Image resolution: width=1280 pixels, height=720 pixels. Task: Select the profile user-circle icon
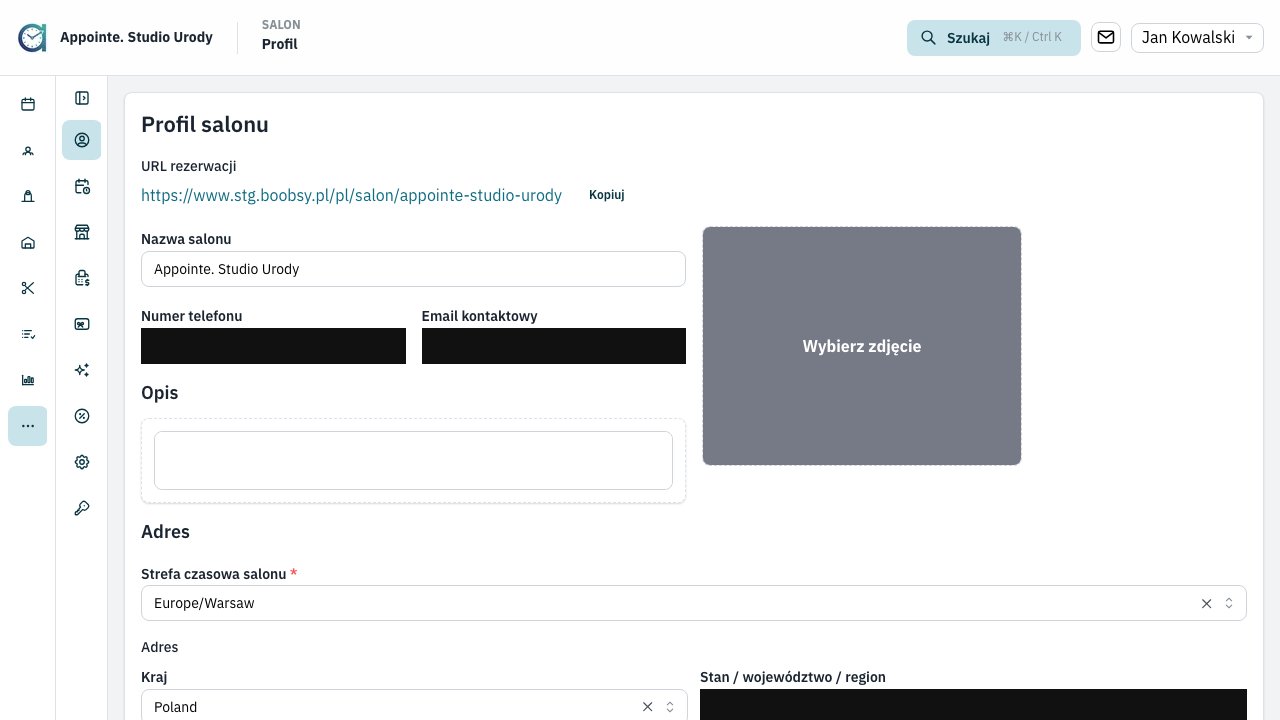(82, 140)
